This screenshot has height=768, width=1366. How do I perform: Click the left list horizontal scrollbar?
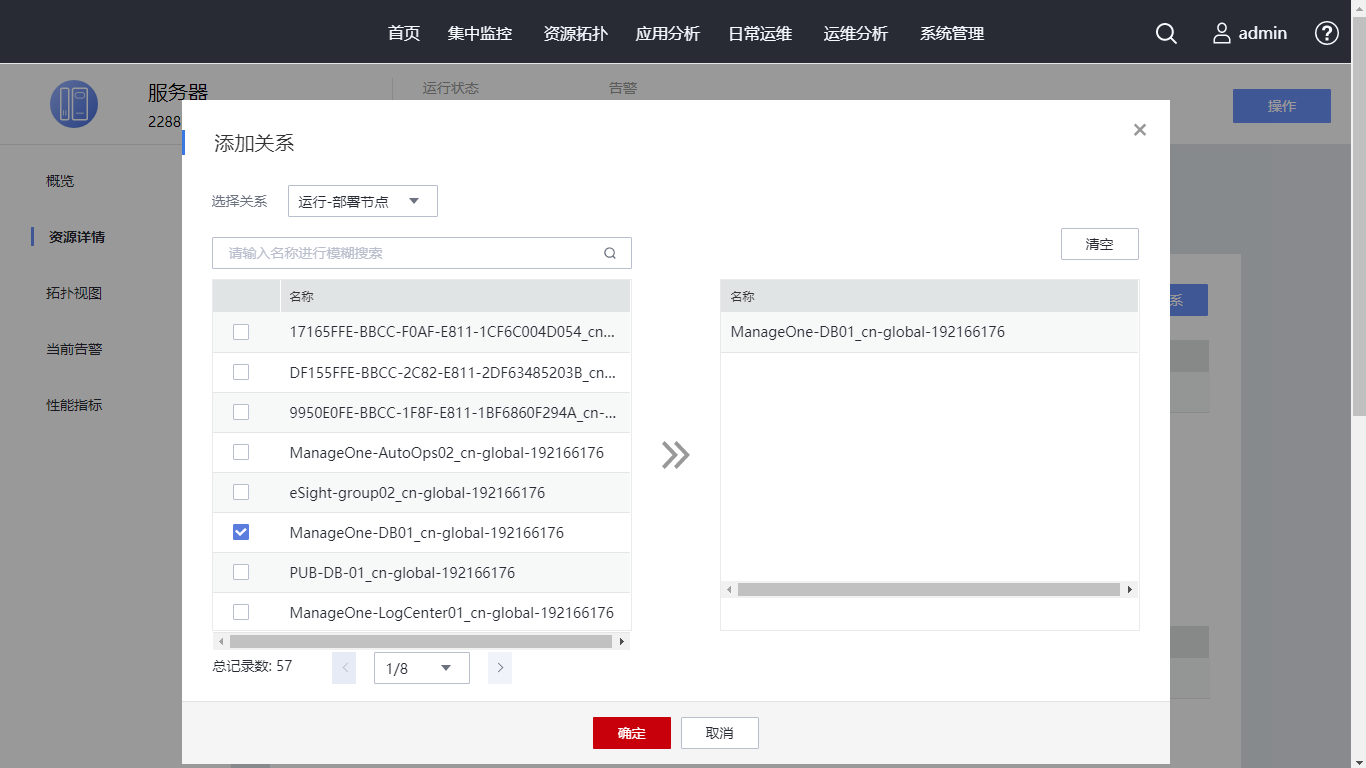coord(420,641)
